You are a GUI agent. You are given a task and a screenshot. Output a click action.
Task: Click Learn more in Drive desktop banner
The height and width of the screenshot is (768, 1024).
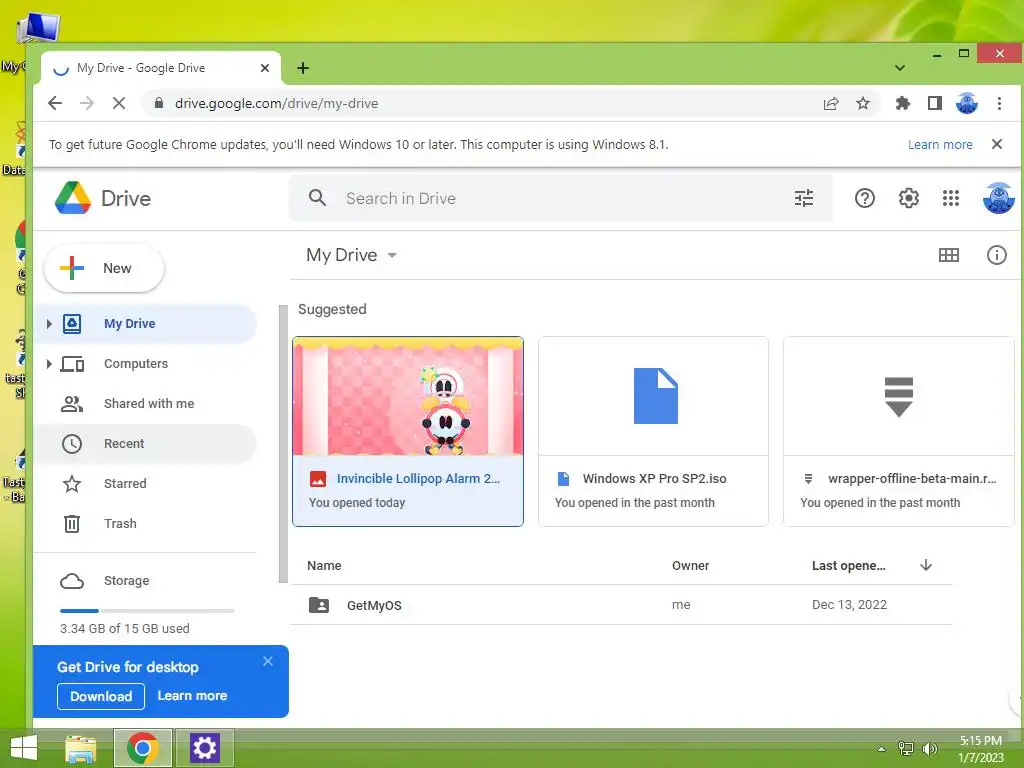point(192,696)
